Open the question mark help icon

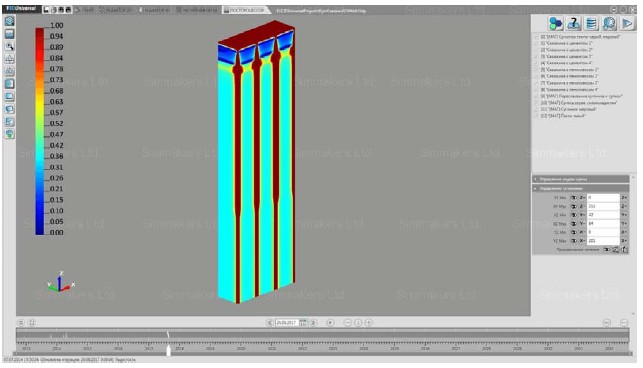tap(574, 23)
